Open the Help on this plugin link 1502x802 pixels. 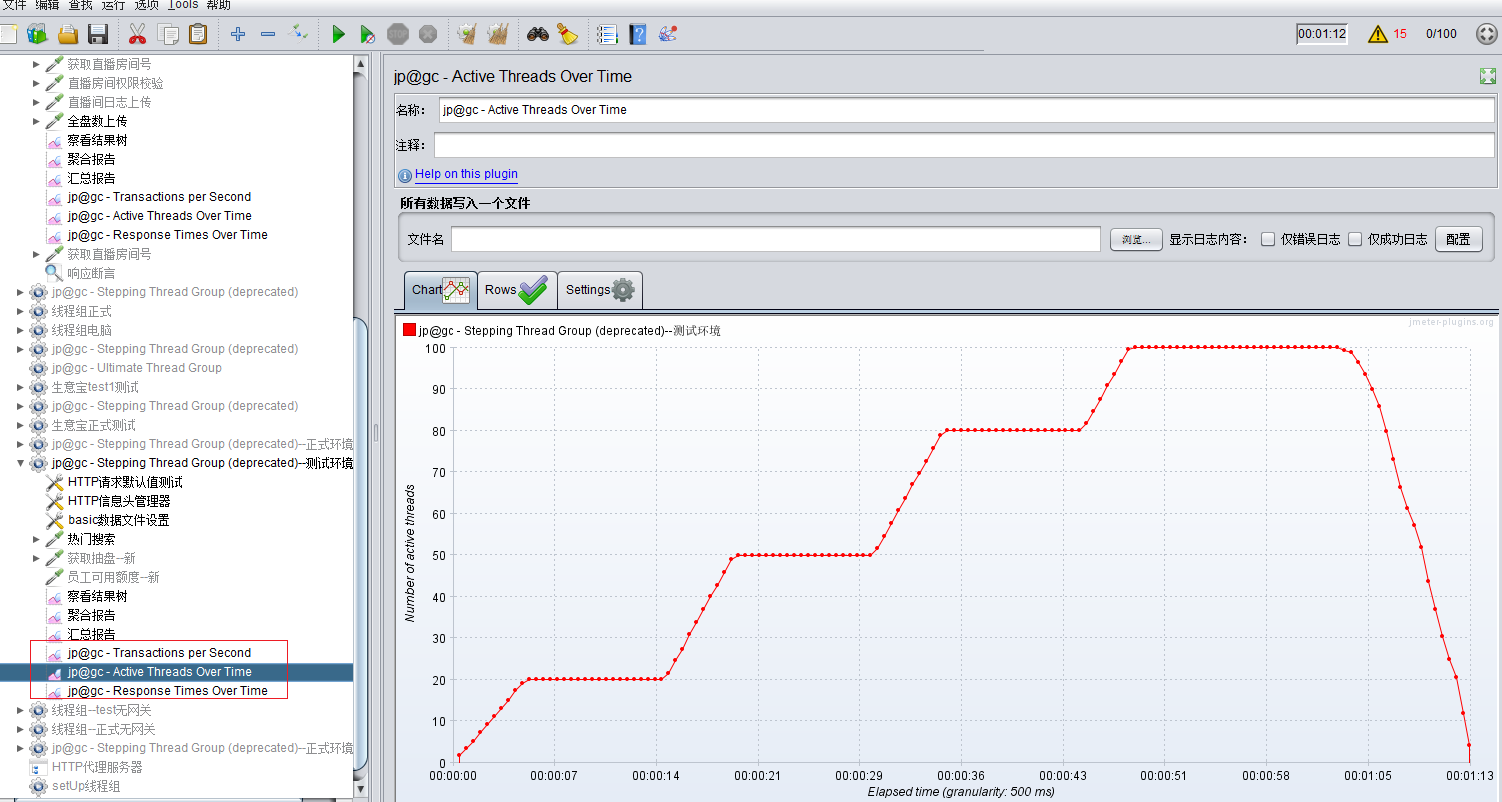pos(466,174)
